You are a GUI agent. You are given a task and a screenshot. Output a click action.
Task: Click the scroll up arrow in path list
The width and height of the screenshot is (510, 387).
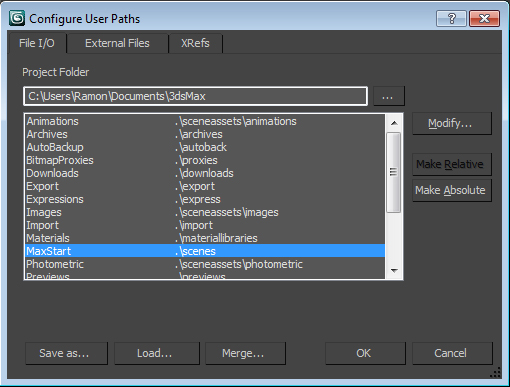pyautogui.click(x=394, y=123)
